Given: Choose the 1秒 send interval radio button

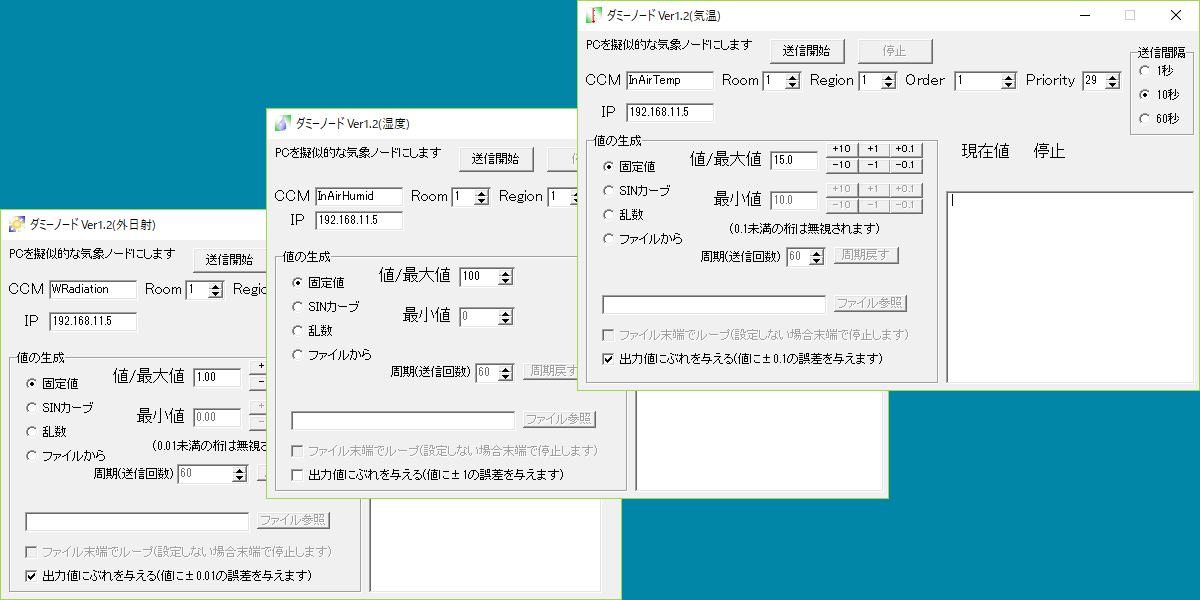Looking at the screenshot, I should (1145, 71).
